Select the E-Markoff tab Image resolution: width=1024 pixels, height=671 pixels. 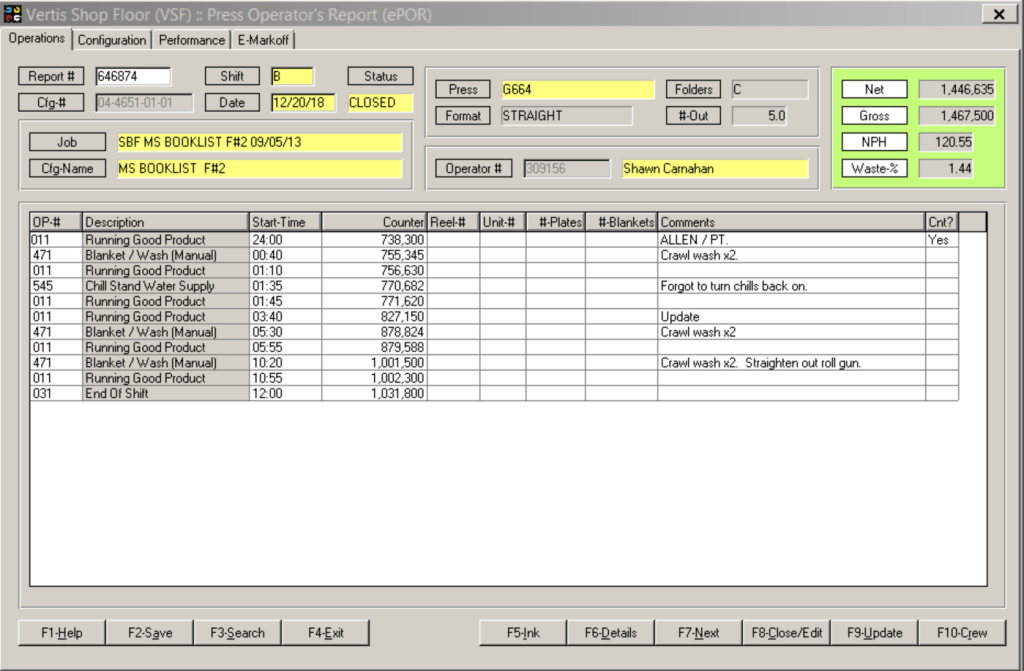pos(262,40)
